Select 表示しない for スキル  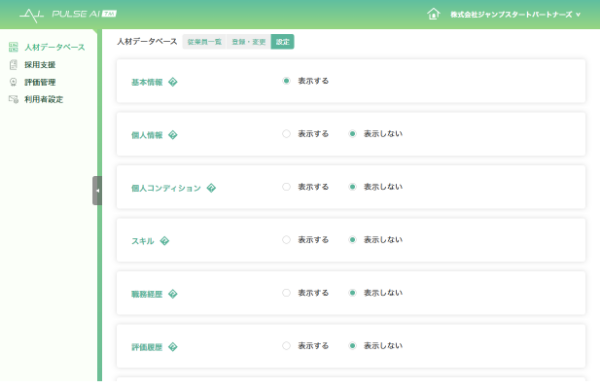pyautogui.click(x=352, y=240)
